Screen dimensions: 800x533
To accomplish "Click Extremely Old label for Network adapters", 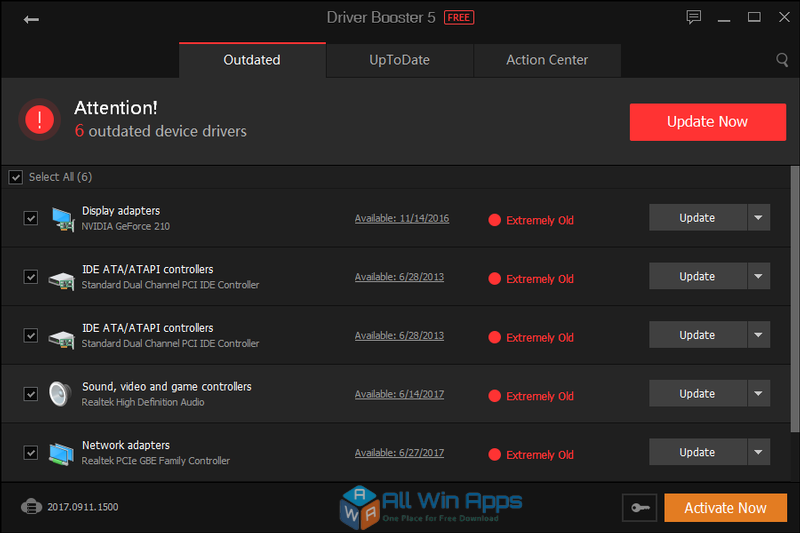I will 540,455.
